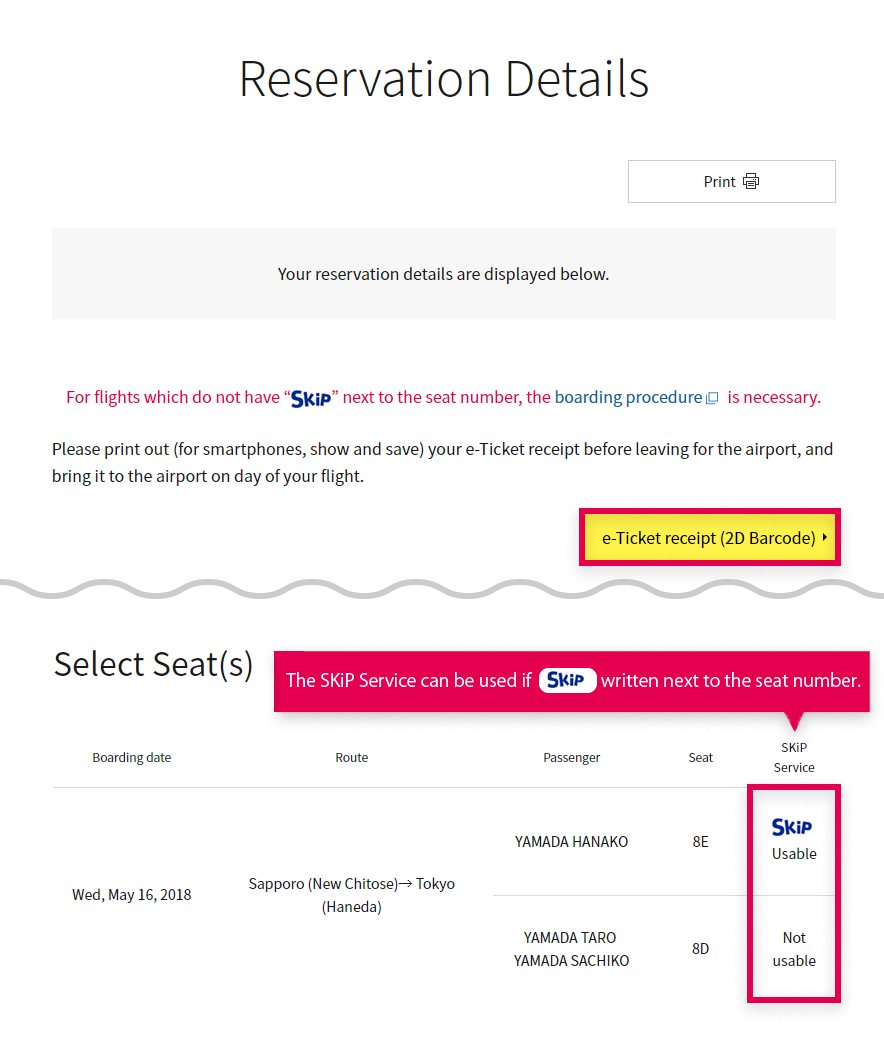
Task: Click the external link icon after boarding procedure
Action: tap(712, 398)
